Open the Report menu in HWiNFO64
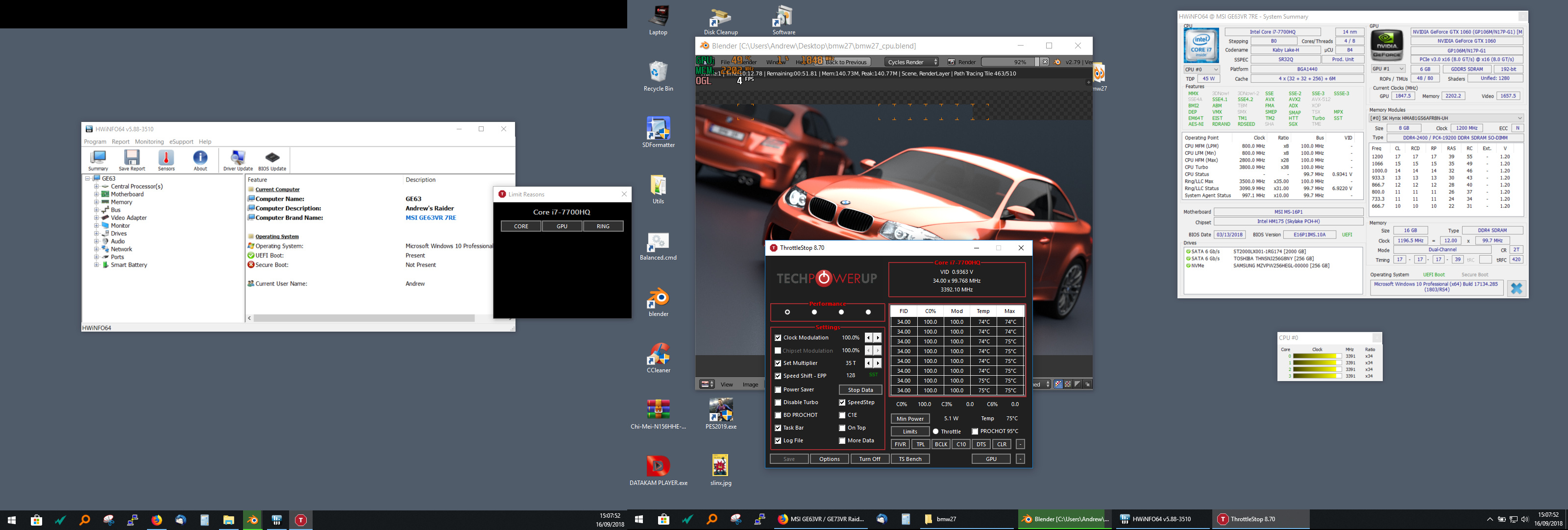The image size is (1568, 530). click(121, 142)
